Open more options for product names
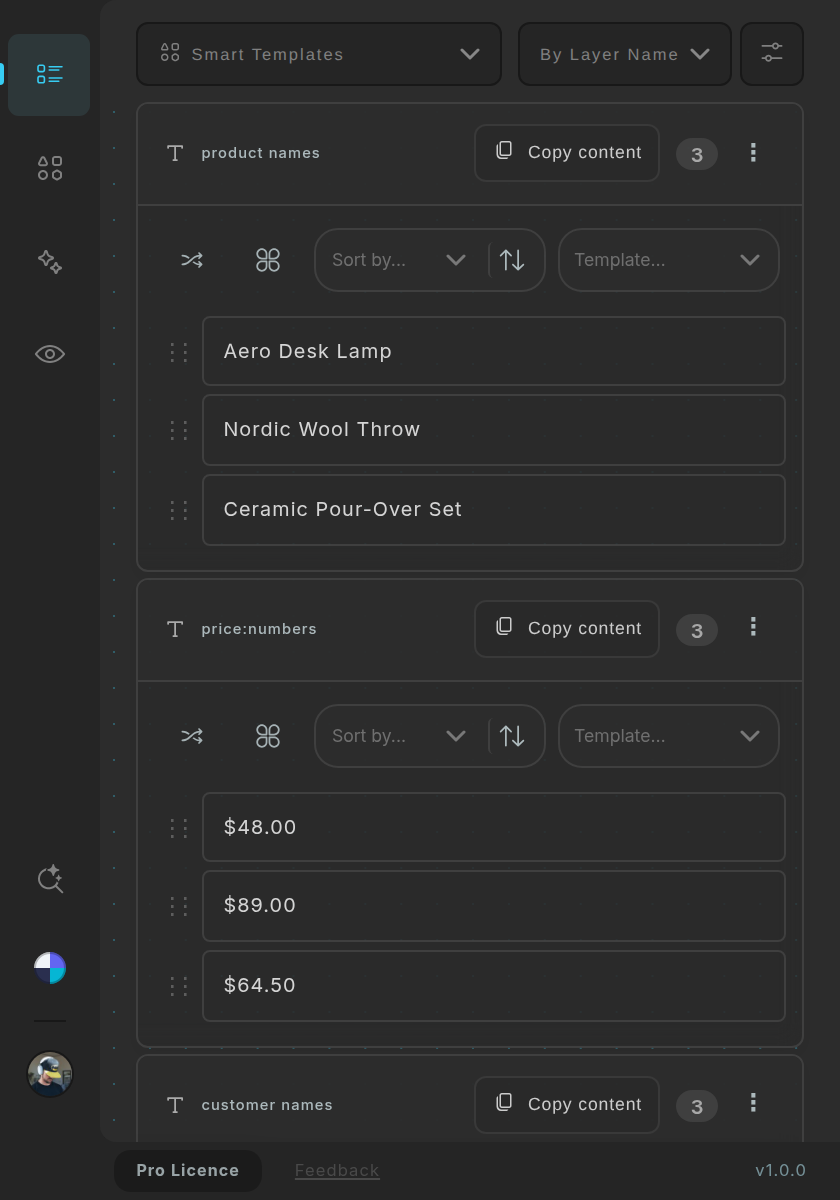Viewport: 840px width, 1200px height. (753, 152)
